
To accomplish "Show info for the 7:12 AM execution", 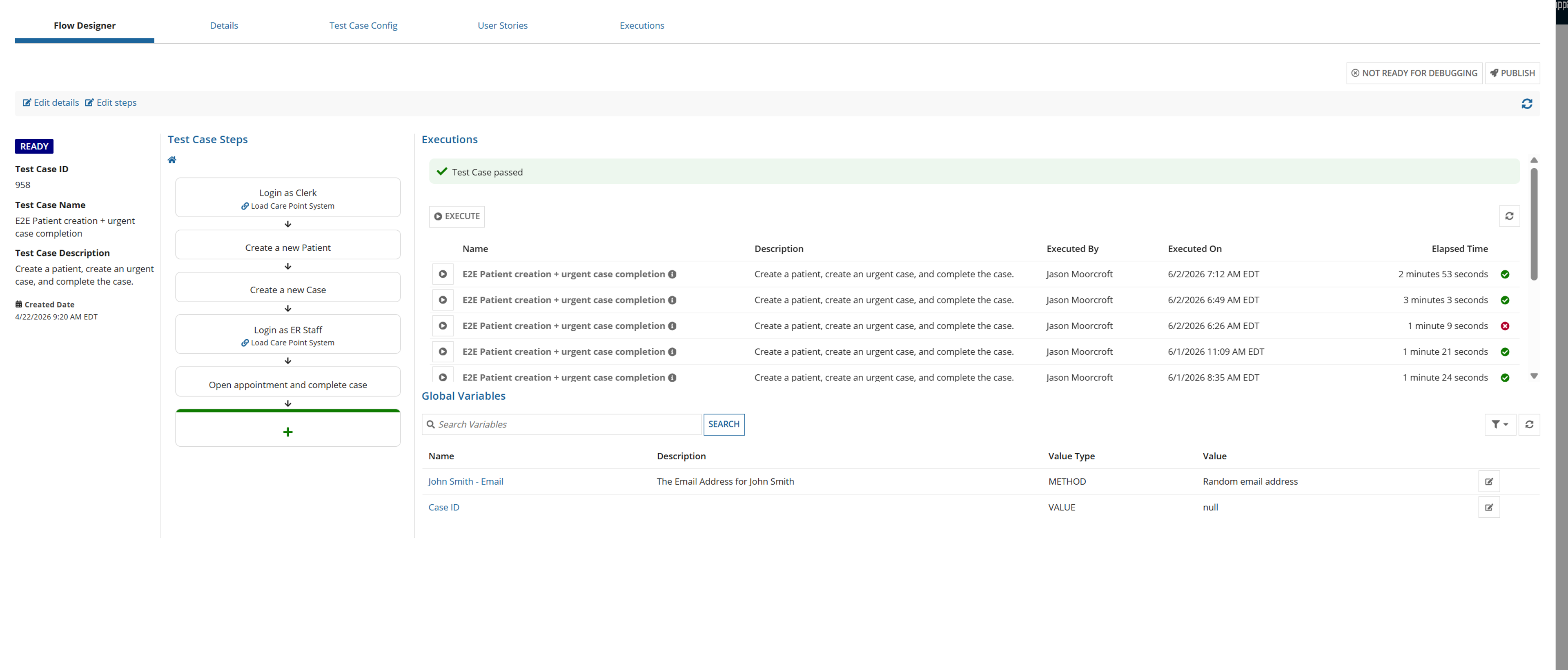I will [672, 274].
